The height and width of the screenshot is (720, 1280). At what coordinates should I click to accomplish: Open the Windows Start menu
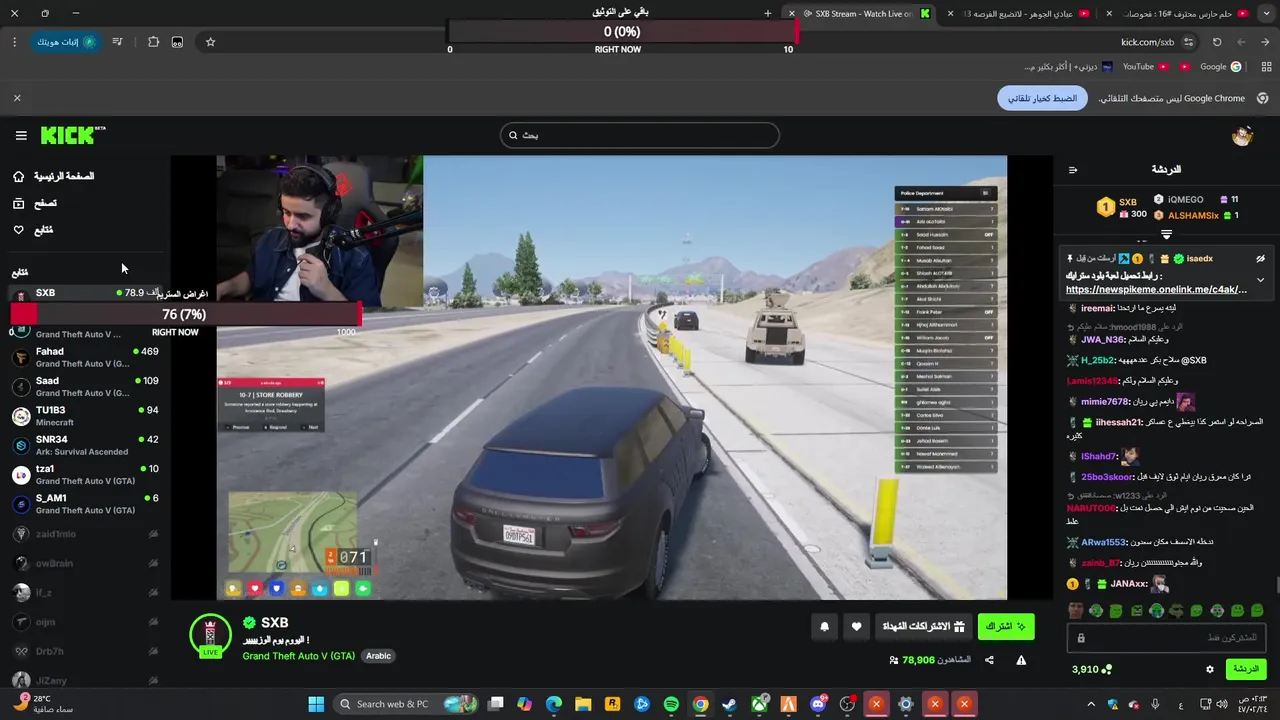tap(316, 704)
